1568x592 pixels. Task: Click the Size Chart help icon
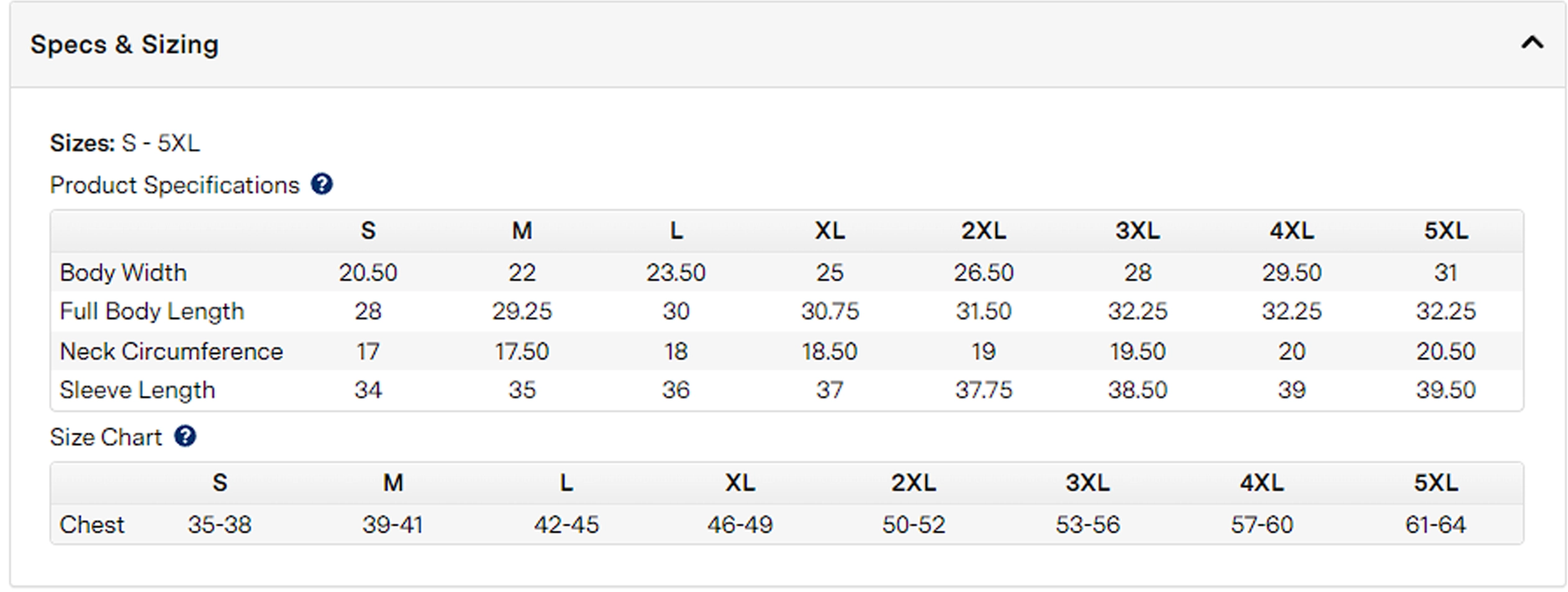185,436
